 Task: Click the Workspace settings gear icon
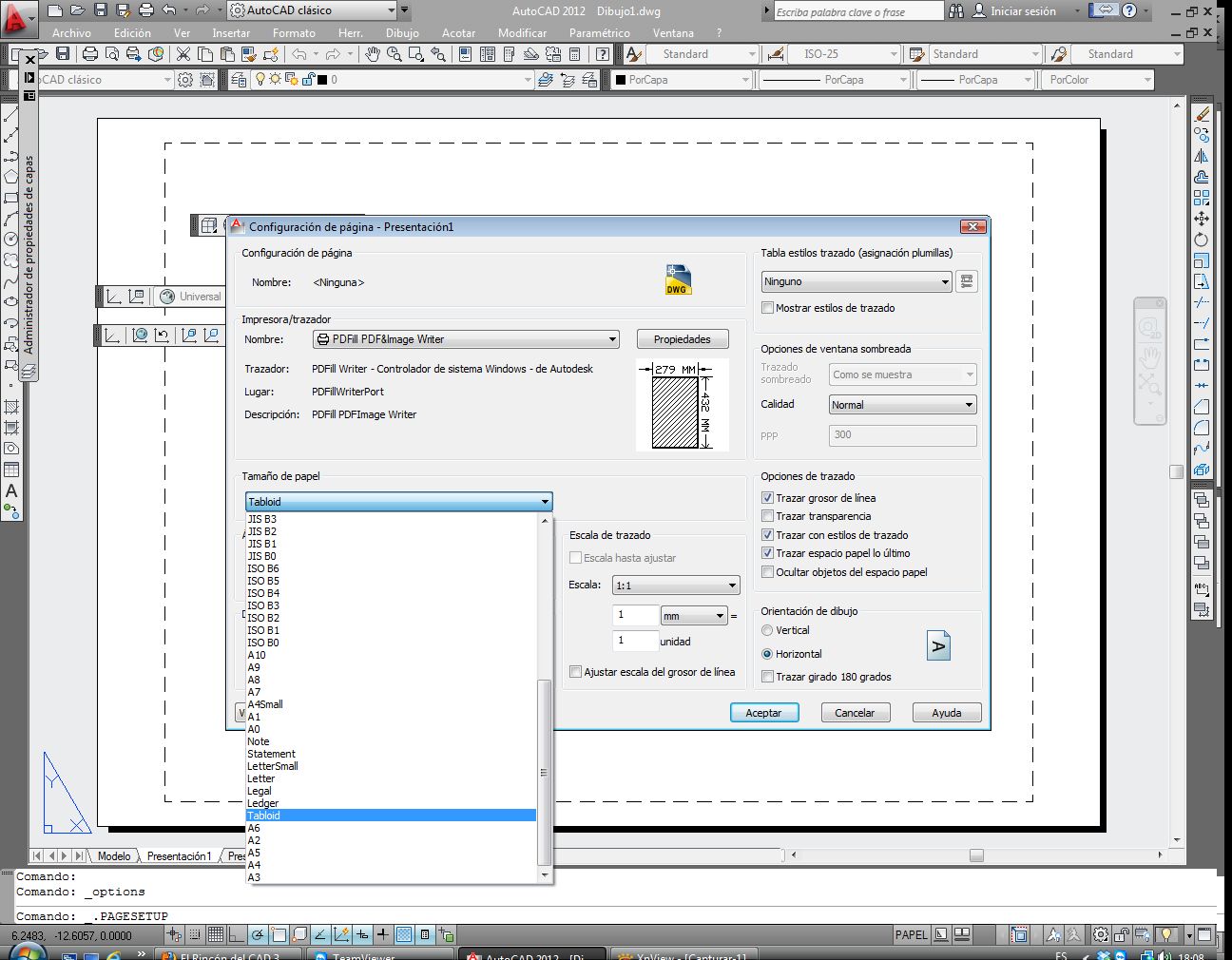185,80
